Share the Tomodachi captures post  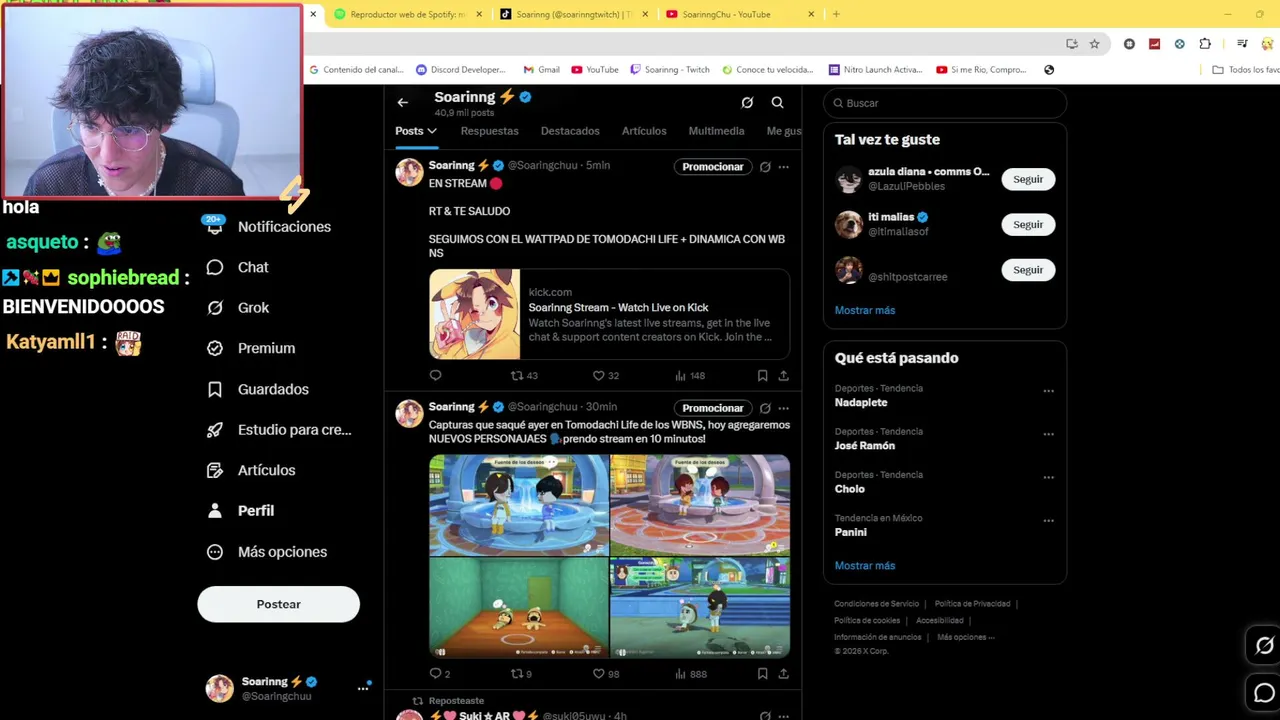[x=783, y=674]
